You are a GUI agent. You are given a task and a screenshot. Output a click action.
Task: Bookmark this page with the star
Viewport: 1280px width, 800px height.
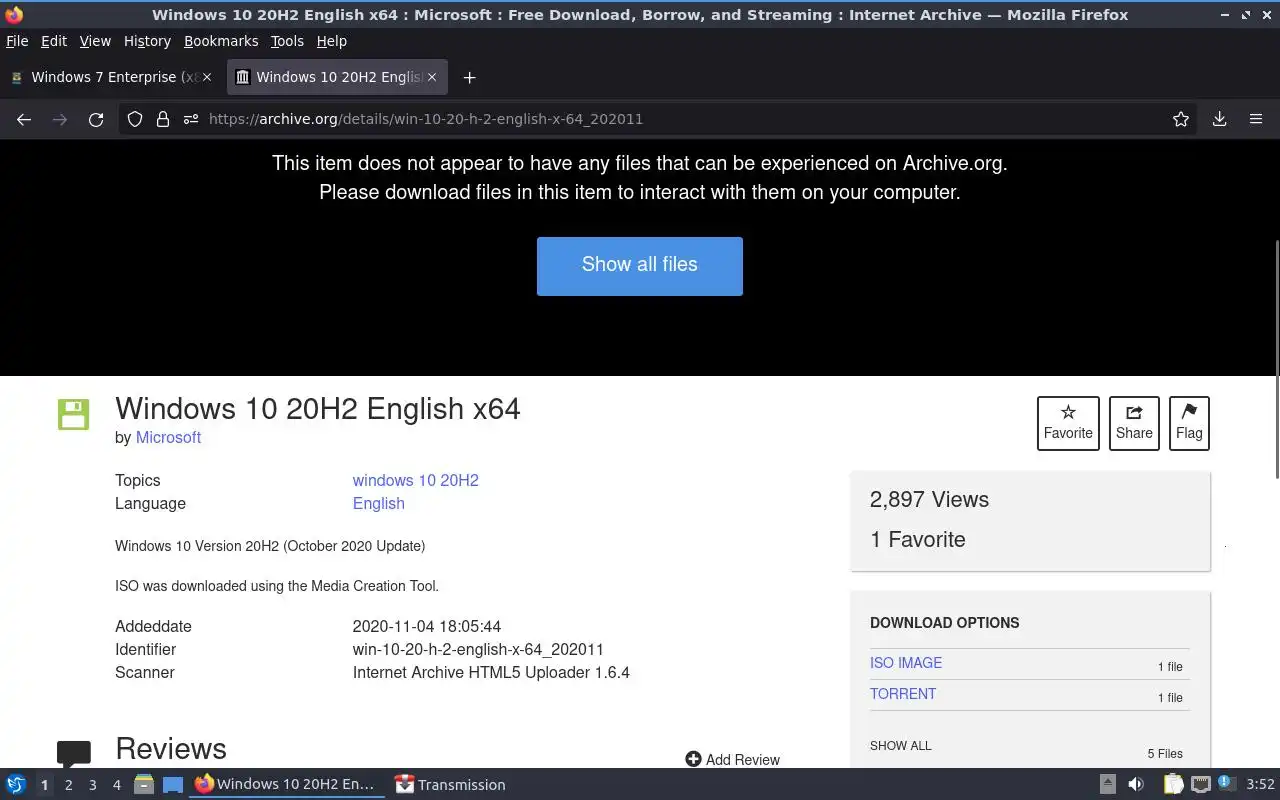pyautogui.click(x=1181, y=119)
